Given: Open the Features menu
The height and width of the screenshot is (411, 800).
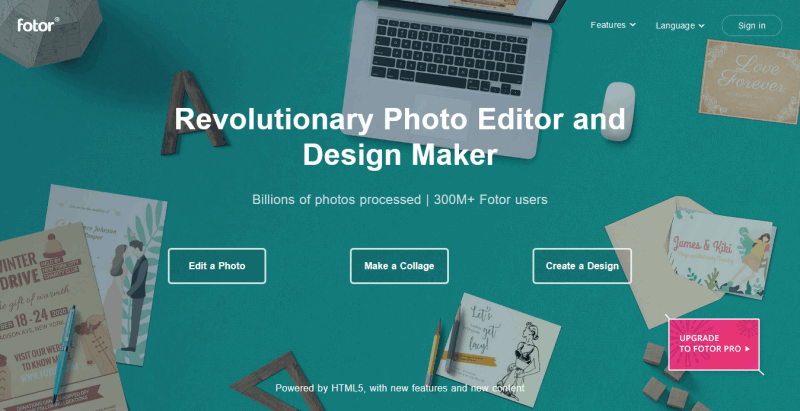Looking at the screenshot, I should pyautogui.click(x=613, y=24).
